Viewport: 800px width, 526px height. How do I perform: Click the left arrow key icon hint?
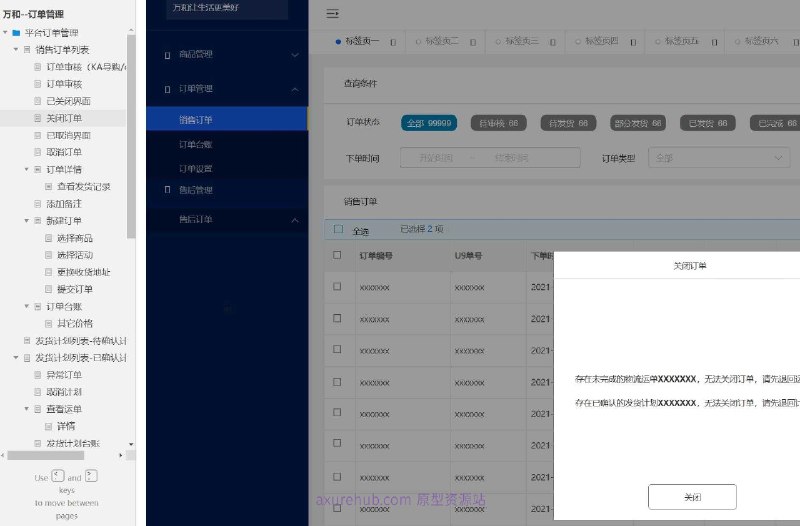click(x=58, y=476)
